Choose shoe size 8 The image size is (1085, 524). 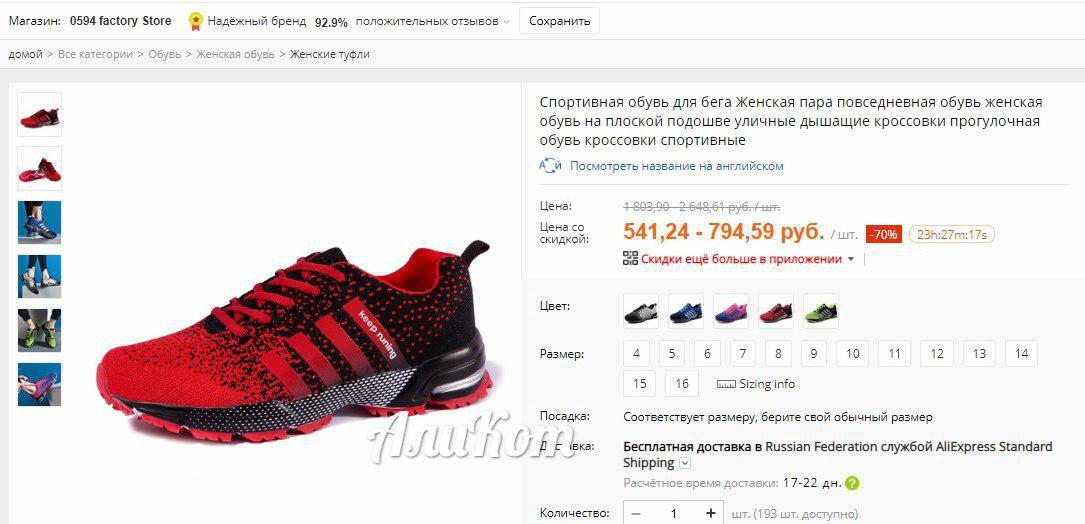pyautogui.click(x=778, y=354)
